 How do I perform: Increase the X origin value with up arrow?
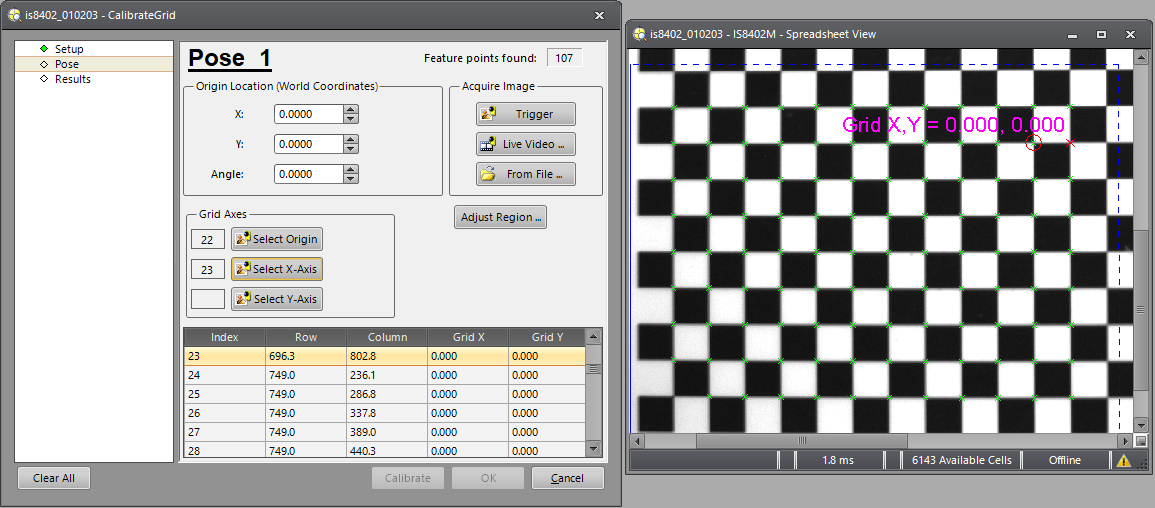click(x=350, y=110)
